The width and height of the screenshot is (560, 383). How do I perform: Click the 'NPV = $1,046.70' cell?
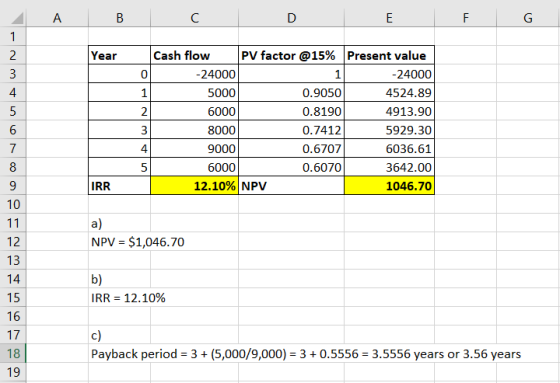(138, 242)
